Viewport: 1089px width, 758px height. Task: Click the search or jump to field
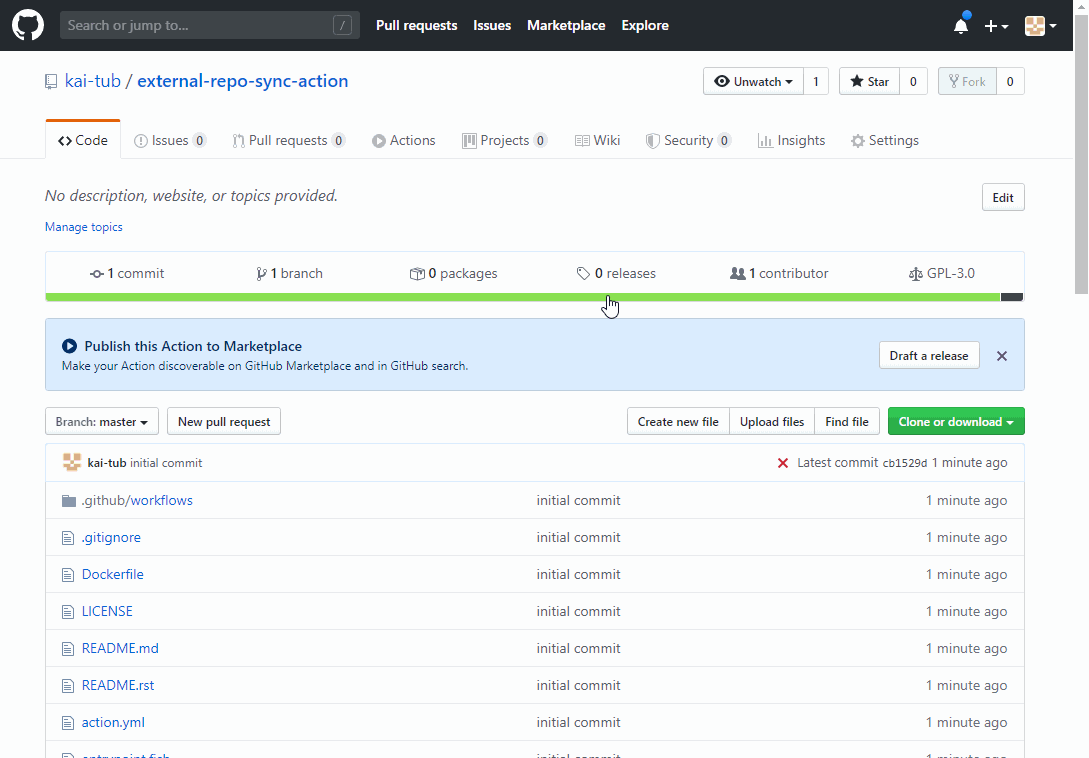click(209, 25)
